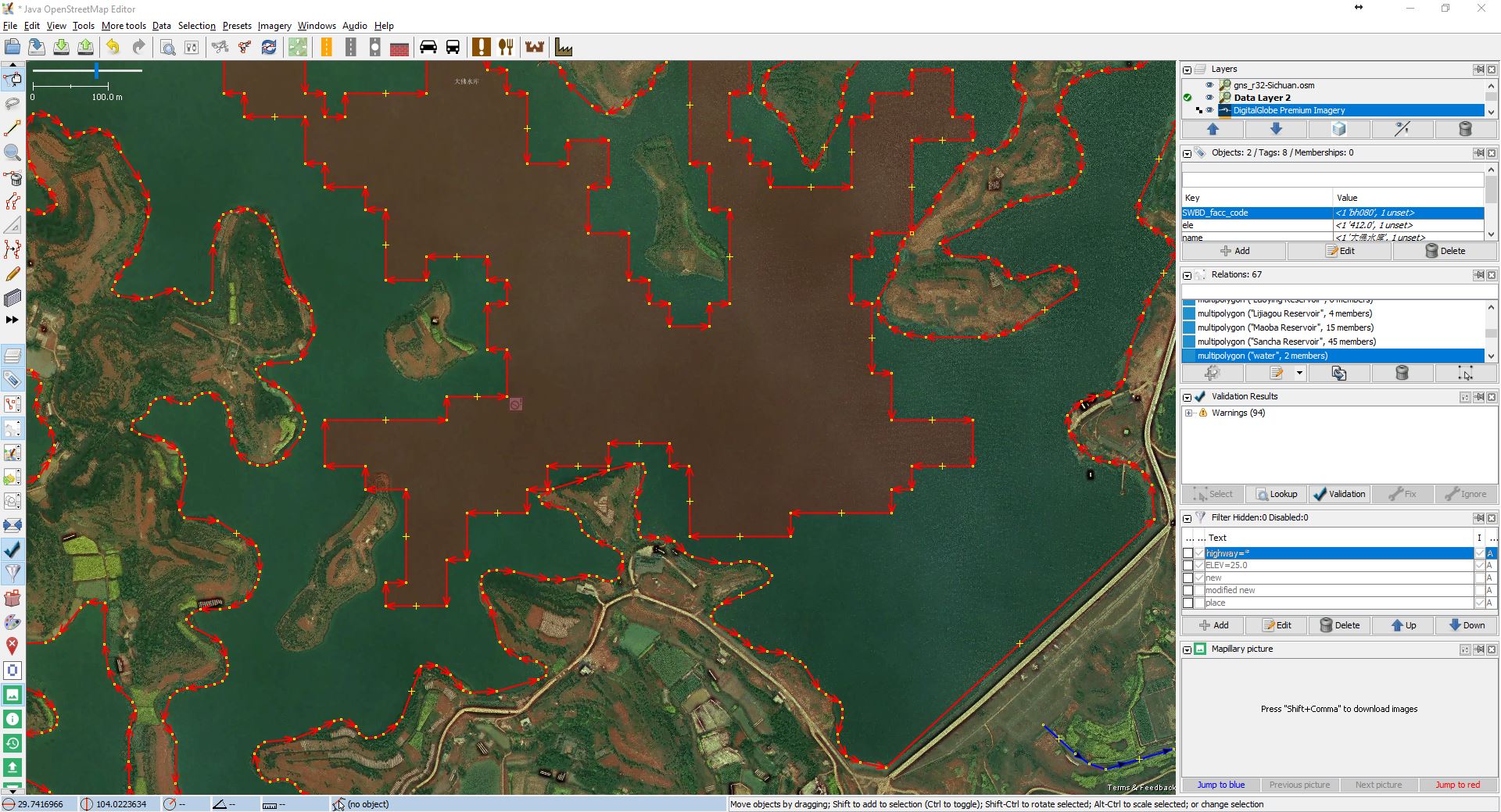This screenshot has height=812, width=1501.
Task: Click the Open file toolbar icon
Action: [x=12, y=47]
